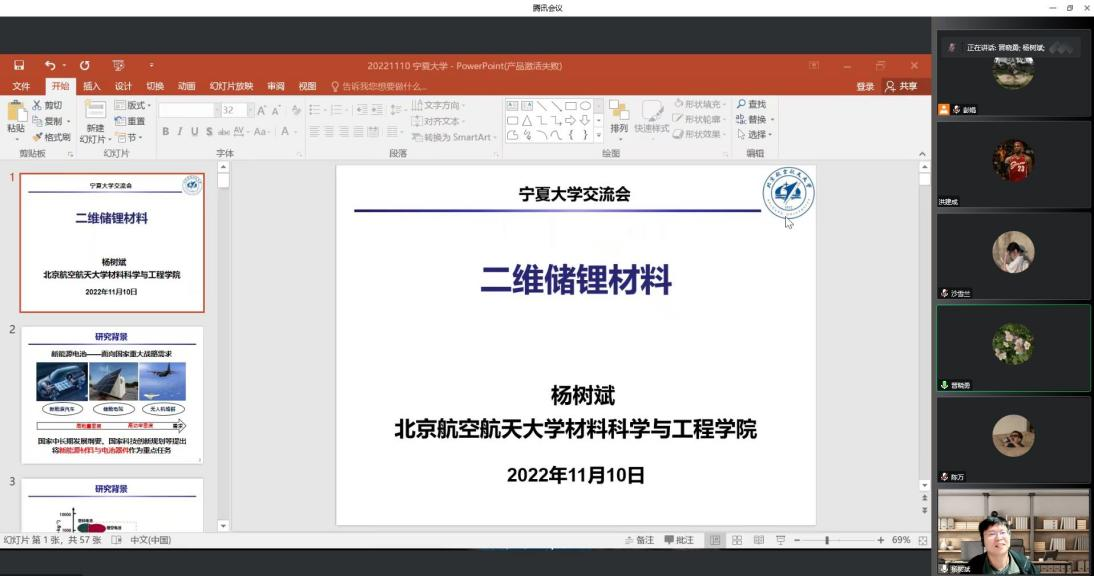The width and height of the screenshot is (1094, 576).
Task: Click the Save icon in quick access toolbar
Action: tap(19, 66)
